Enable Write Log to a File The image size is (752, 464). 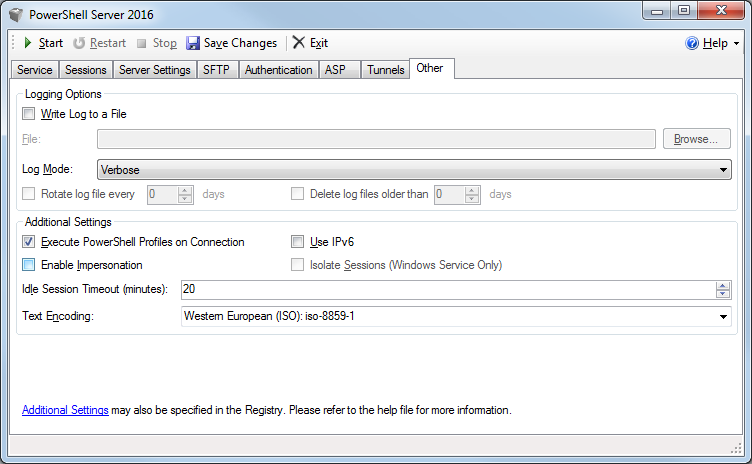tap(29, 114)
